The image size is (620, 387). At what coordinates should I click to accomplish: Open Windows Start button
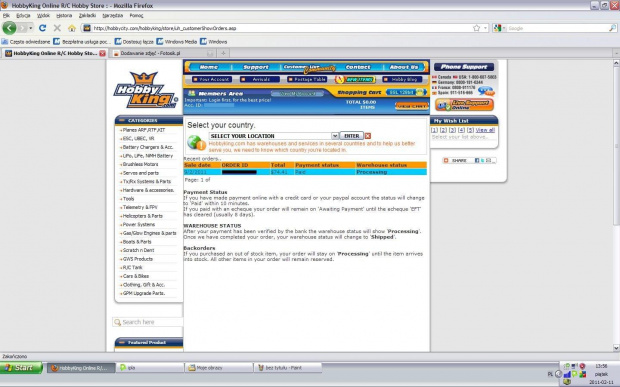(x=21, y=368)
